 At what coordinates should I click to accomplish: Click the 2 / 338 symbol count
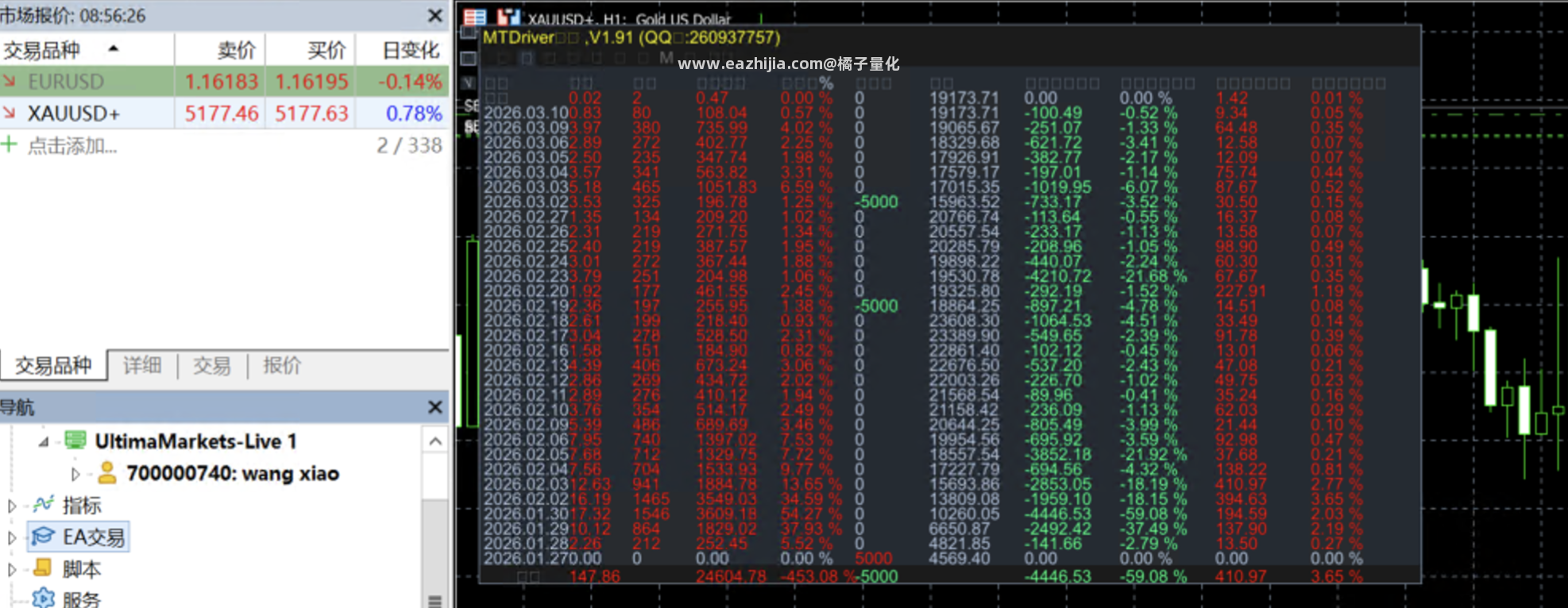point(409,145)
